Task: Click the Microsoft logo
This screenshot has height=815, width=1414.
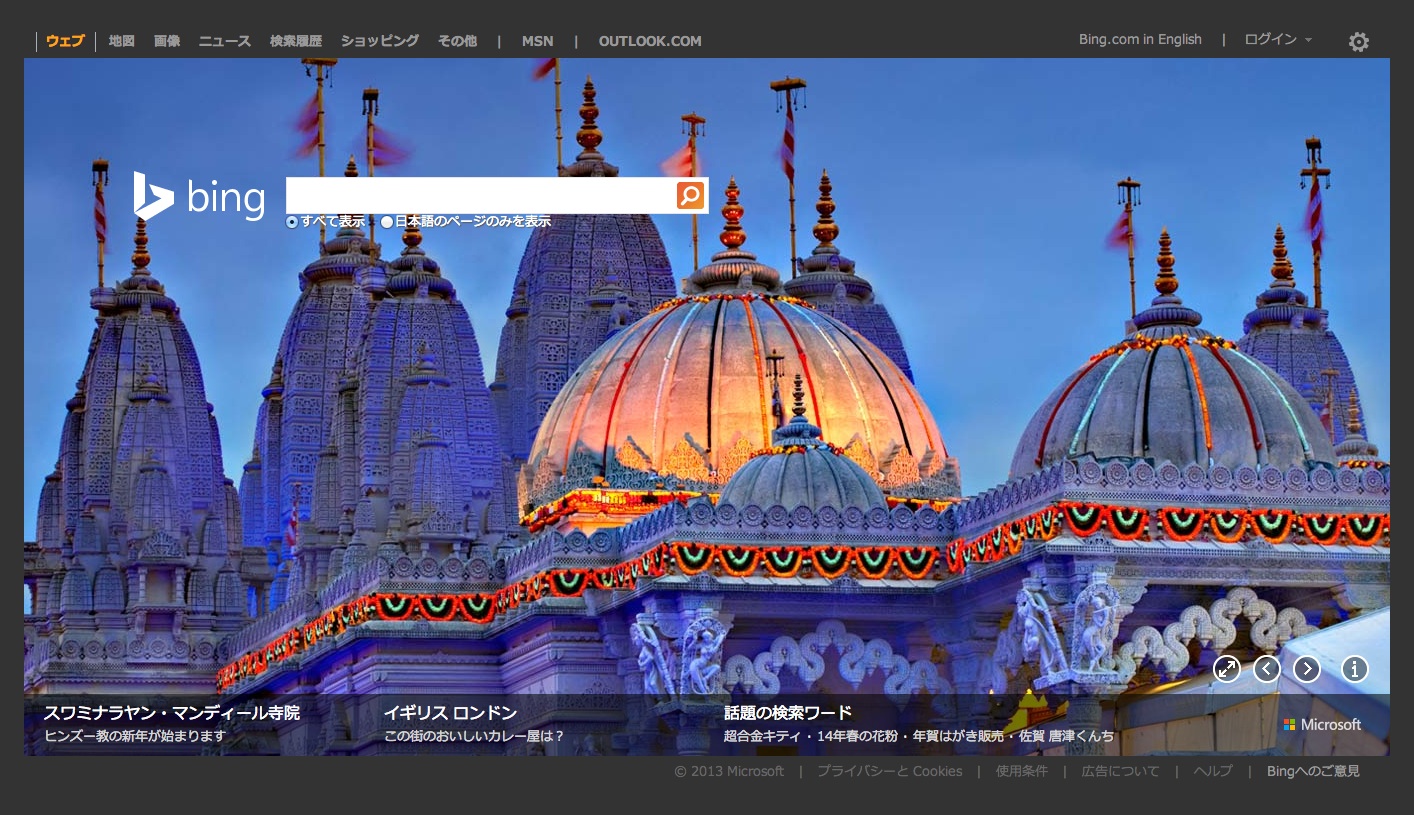Action: coord(1322,725)
